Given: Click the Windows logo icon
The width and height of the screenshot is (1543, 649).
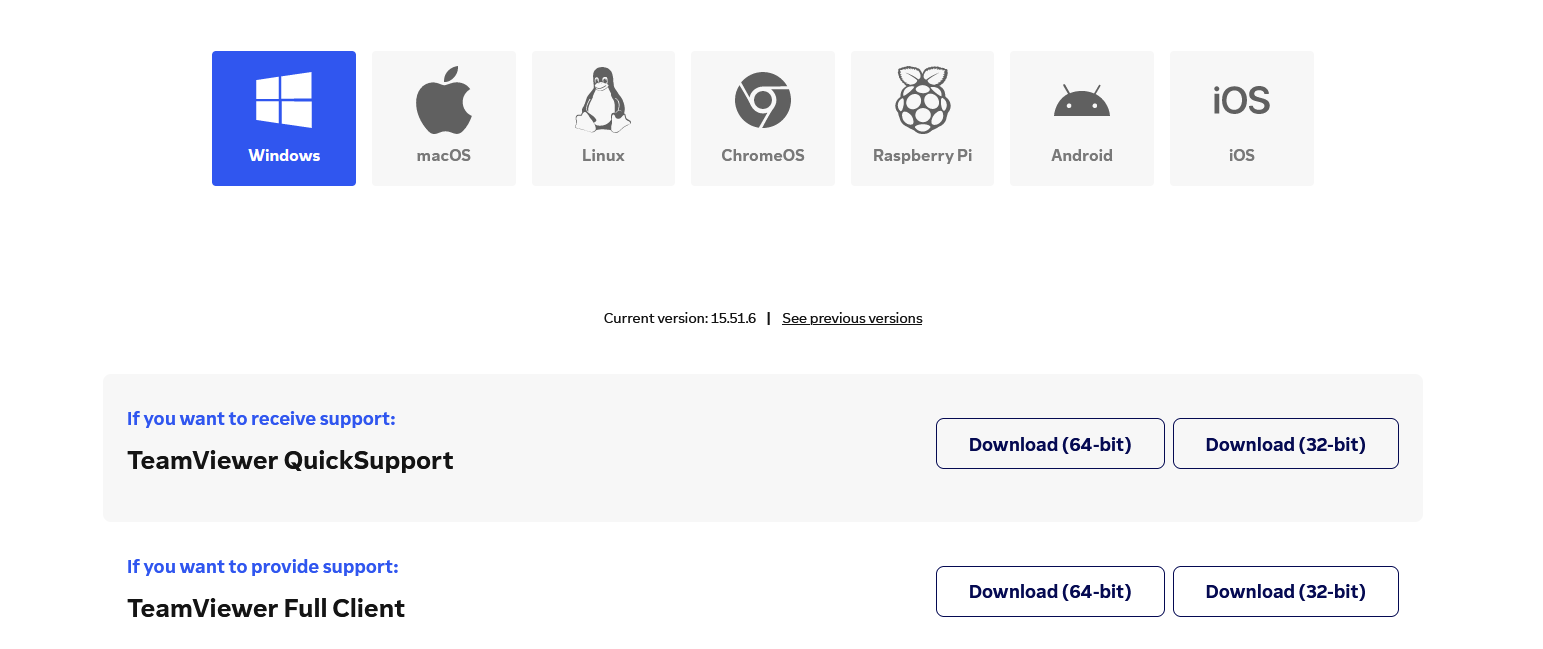Looking at the screenshot, I should click(x=284, y=100).
